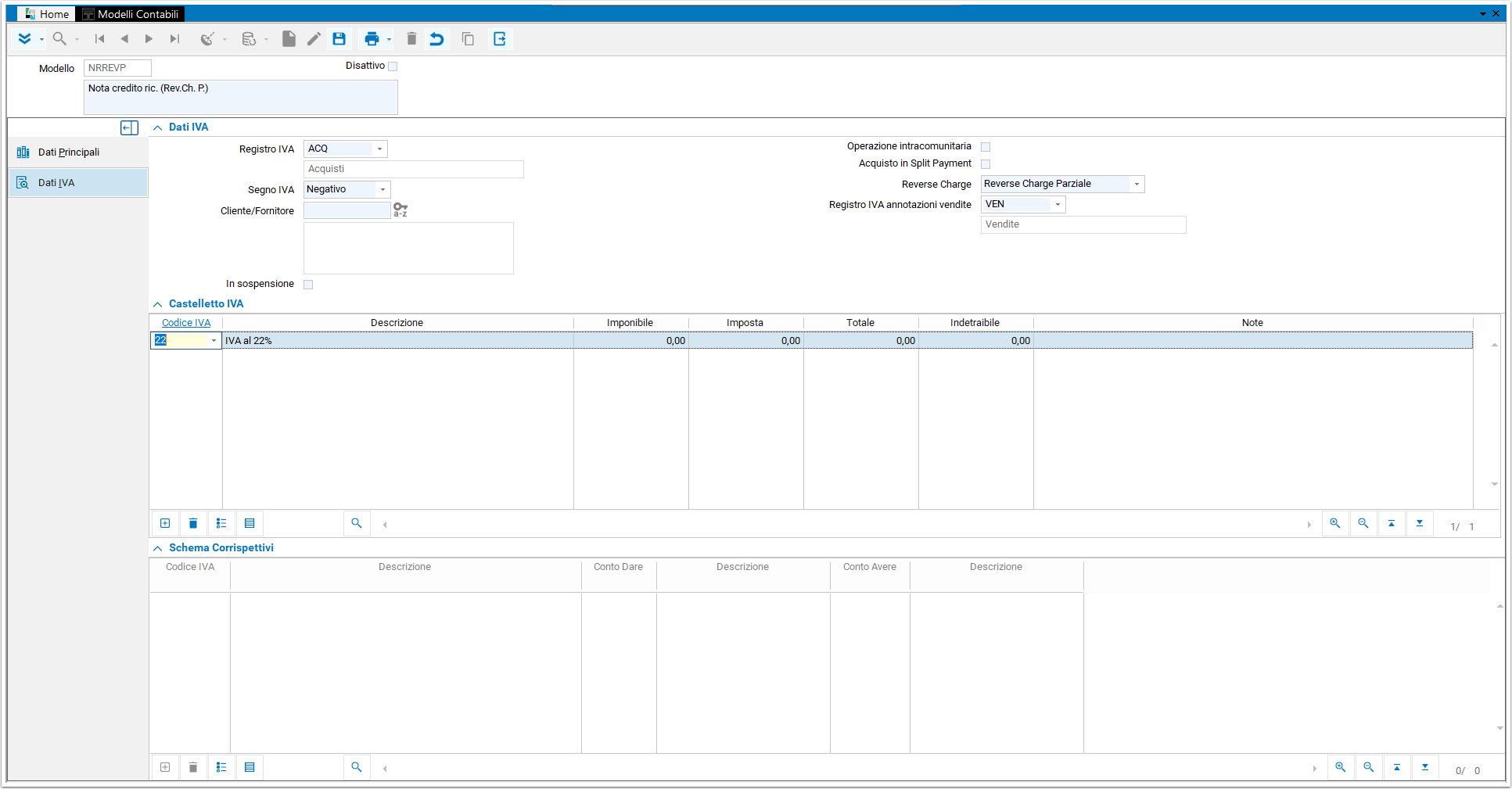Click the Modello code input field
Viewport: 1512px width, 789px height.
coord(117,68)
